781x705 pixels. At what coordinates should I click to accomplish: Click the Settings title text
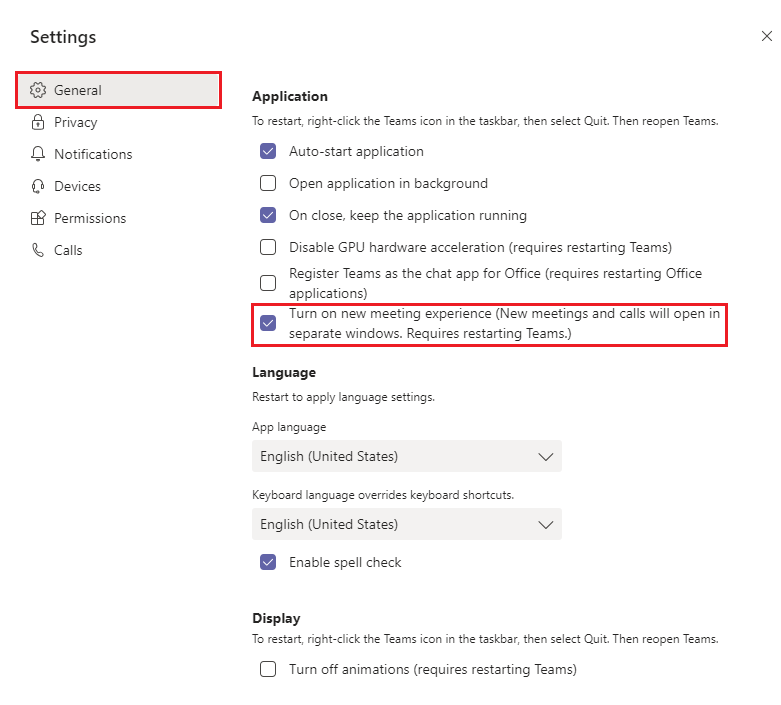tap(63, 37)
